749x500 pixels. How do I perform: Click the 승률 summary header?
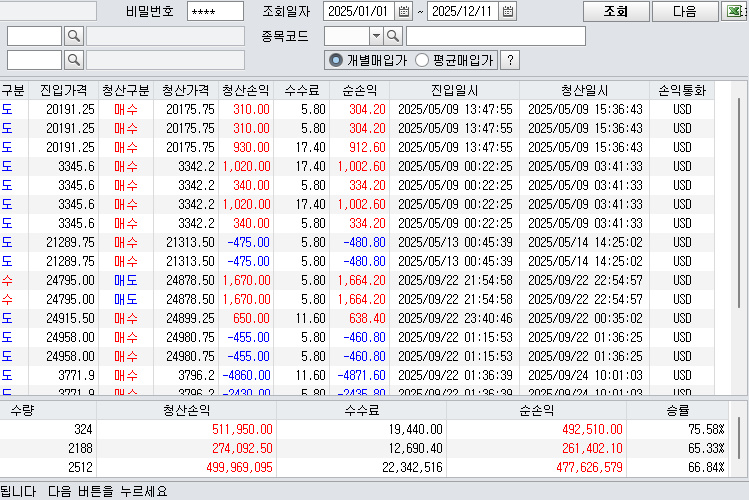pyautogui.click(x=678, y=410)
